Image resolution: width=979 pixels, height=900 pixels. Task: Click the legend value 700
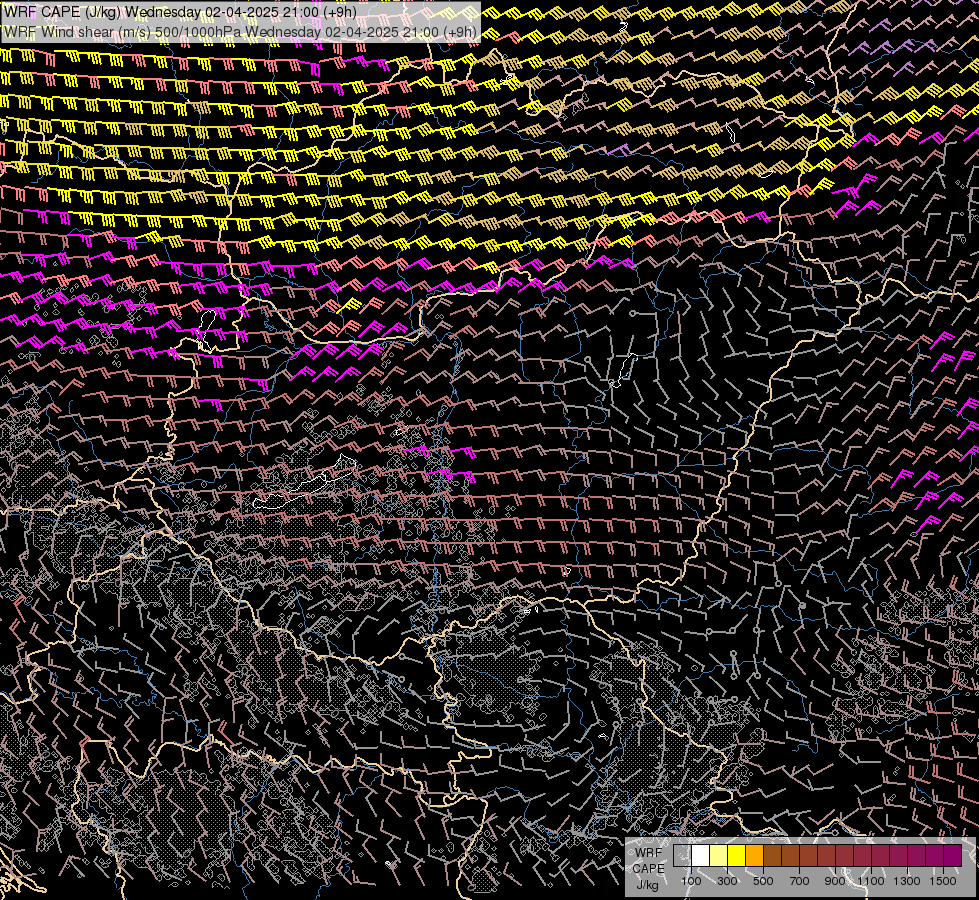pyautogui.click(x=799, y=881)
